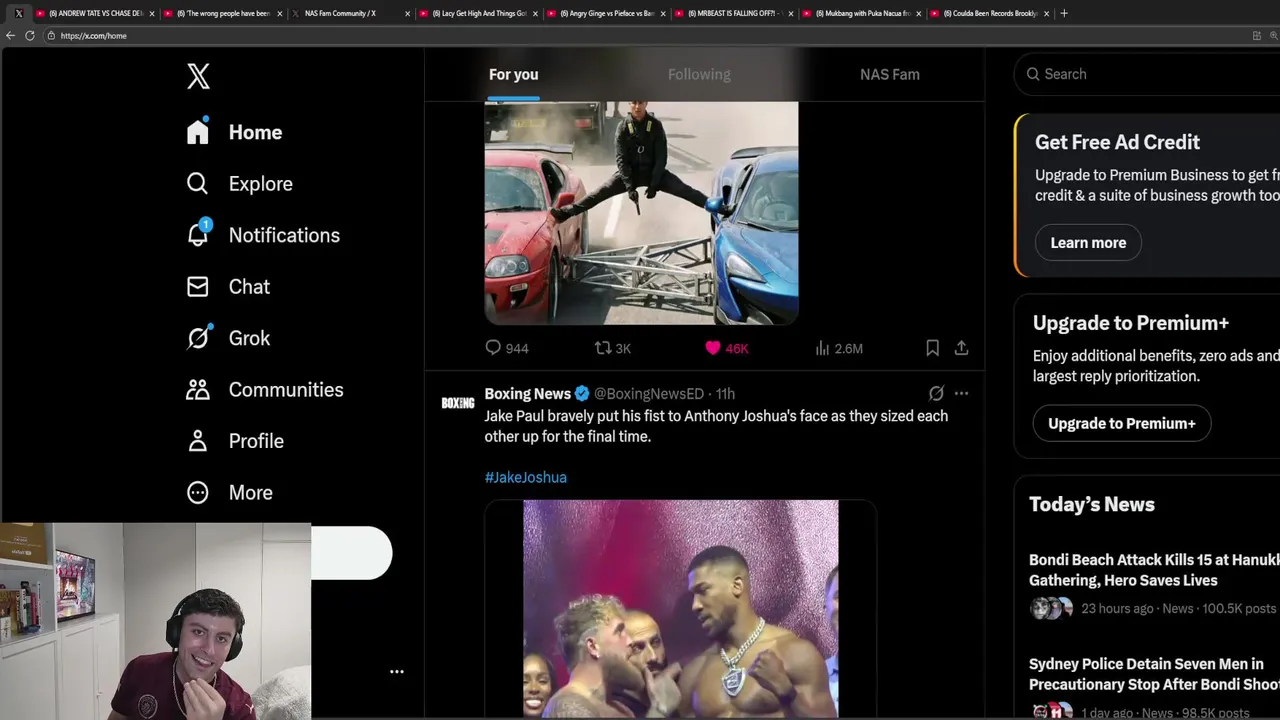The height and width of the screenshot is (720, 1280).
Task: Open Chat from the sidebar
Action: click(x=228, y=287)
